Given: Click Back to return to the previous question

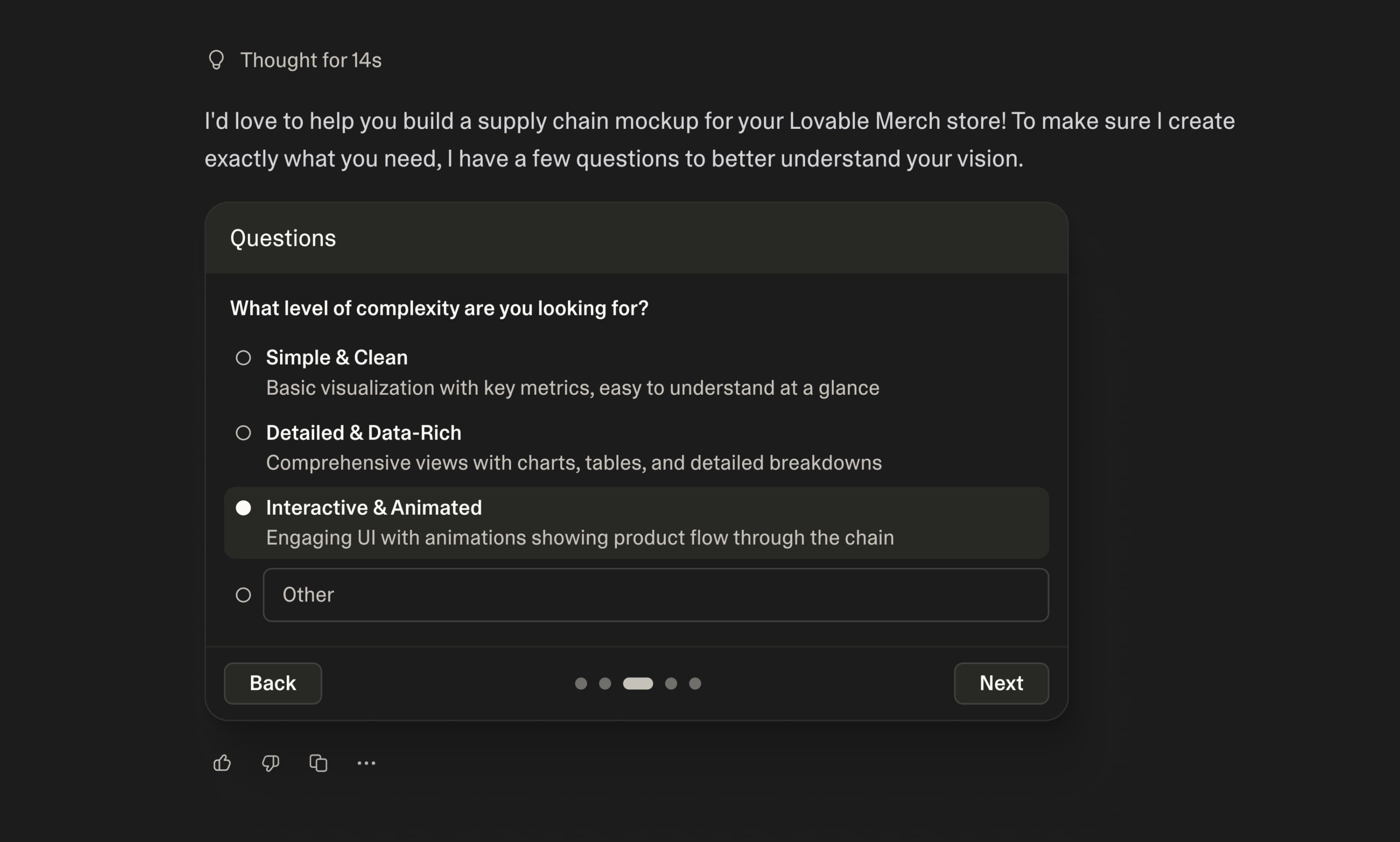Looking at the screenshot, I should tap(272, 683).
